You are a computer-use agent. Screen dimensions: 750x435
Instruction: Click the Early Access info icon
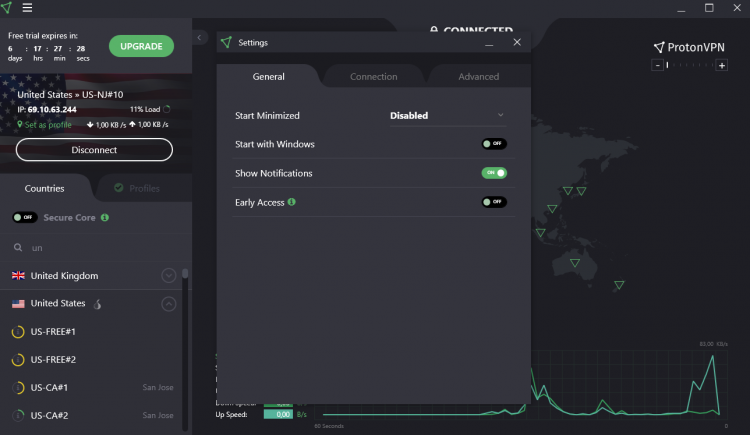[291, 202]
